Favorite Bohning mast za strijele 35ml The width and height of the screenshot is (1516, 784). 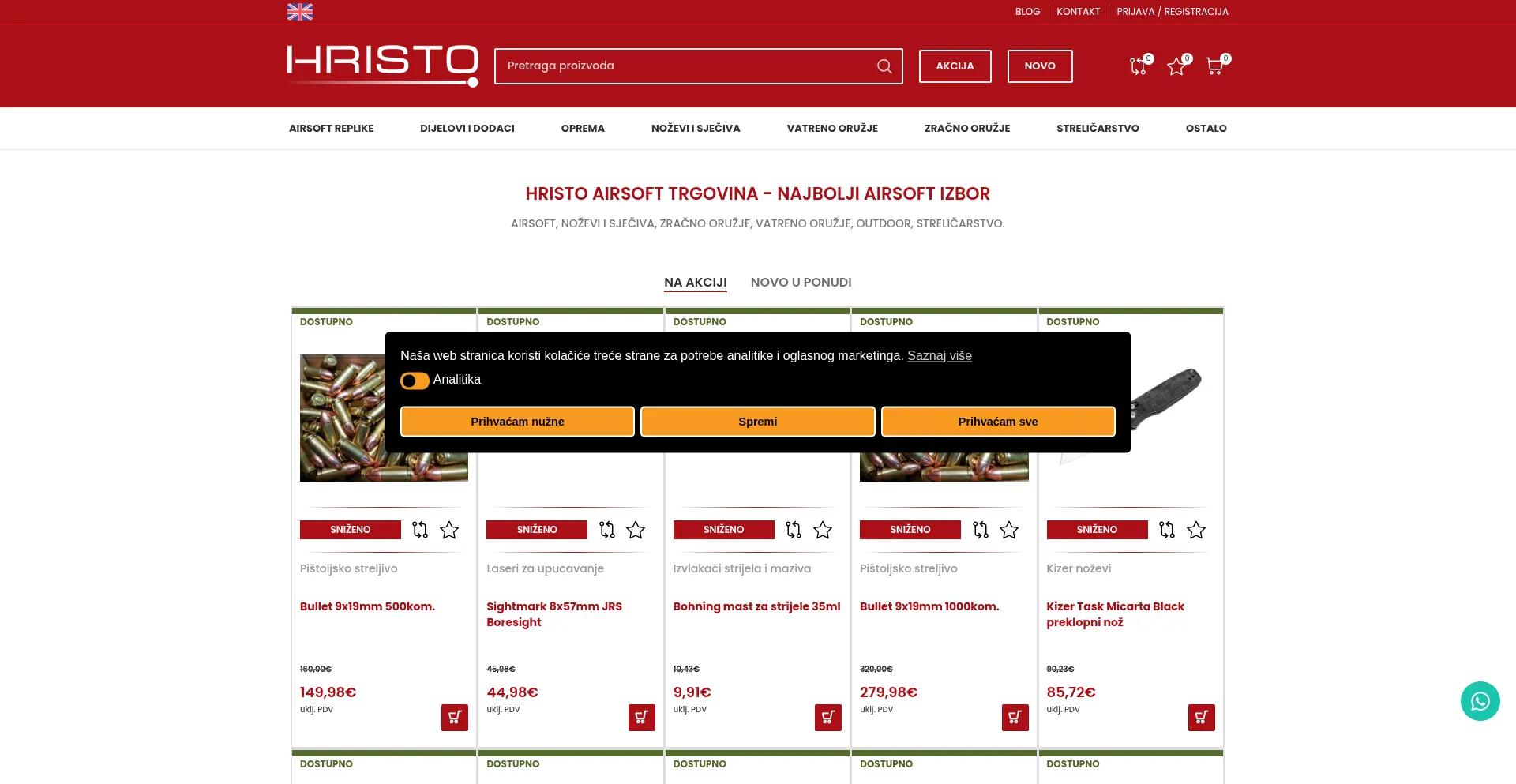click(823, 530)
